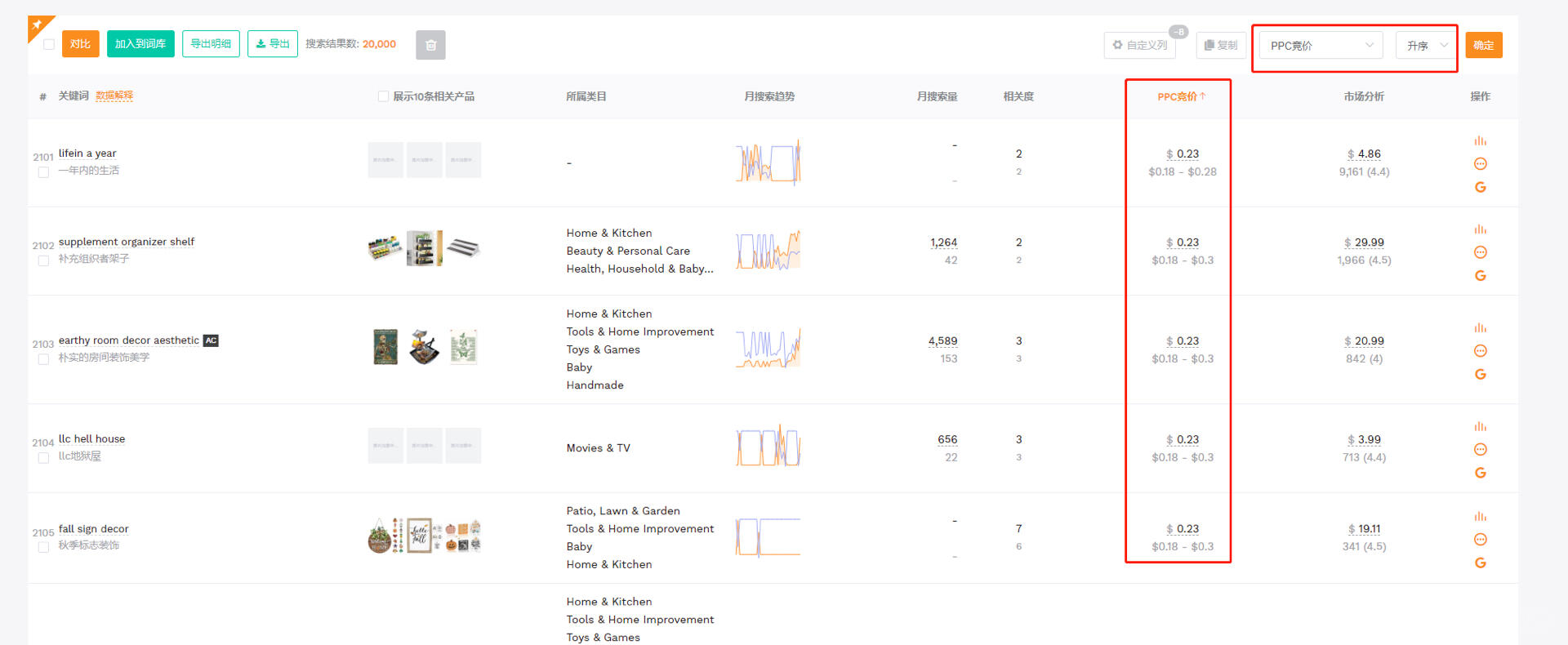Open search trend chart for lifein a year
The width and height of the screenshot is (1568, 645).
tap(768, 162)
